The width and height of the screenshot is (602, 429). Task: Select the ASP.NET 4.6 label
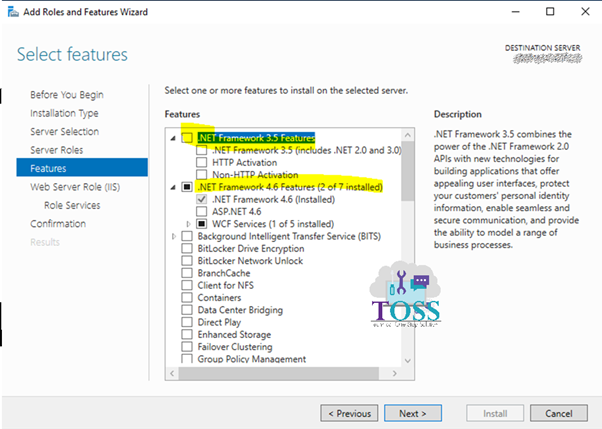pyautogui.click(x=236, y=211)
